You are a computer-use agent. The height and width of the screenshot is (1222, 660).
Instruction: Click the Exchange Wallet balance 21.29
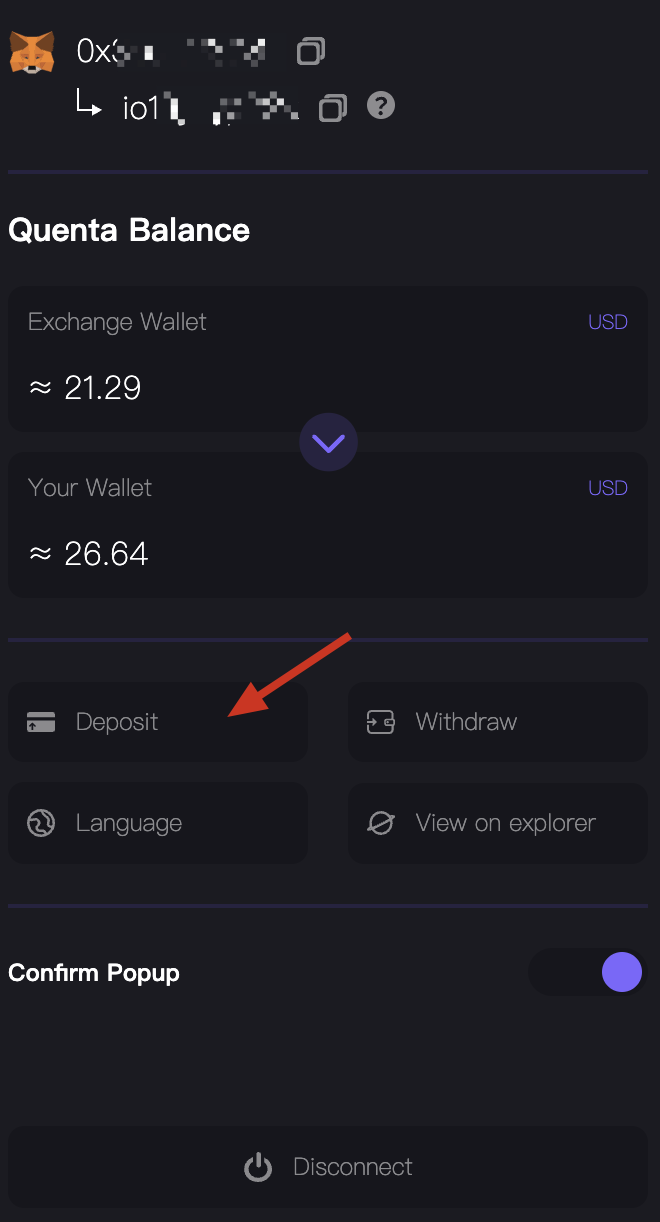point(102,387)
